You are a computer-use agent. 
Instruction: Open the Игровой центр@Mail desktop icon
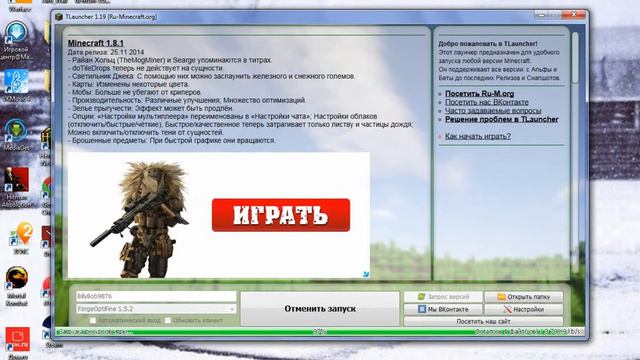point(16,33)
